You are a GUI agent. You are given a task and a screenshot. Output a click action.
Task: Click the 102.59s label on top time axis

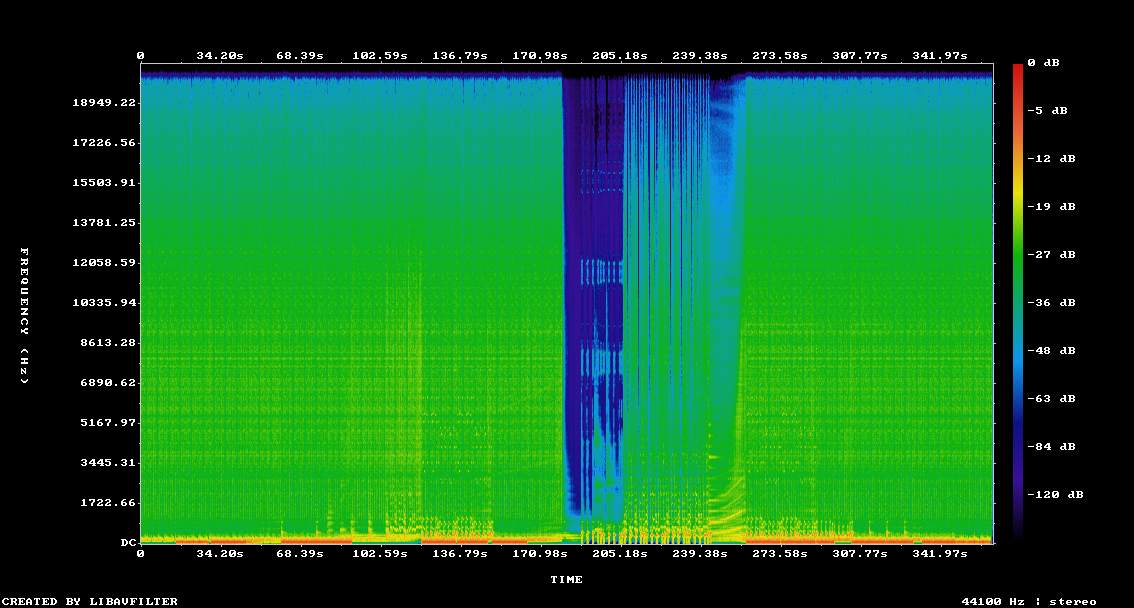(380, 56)
